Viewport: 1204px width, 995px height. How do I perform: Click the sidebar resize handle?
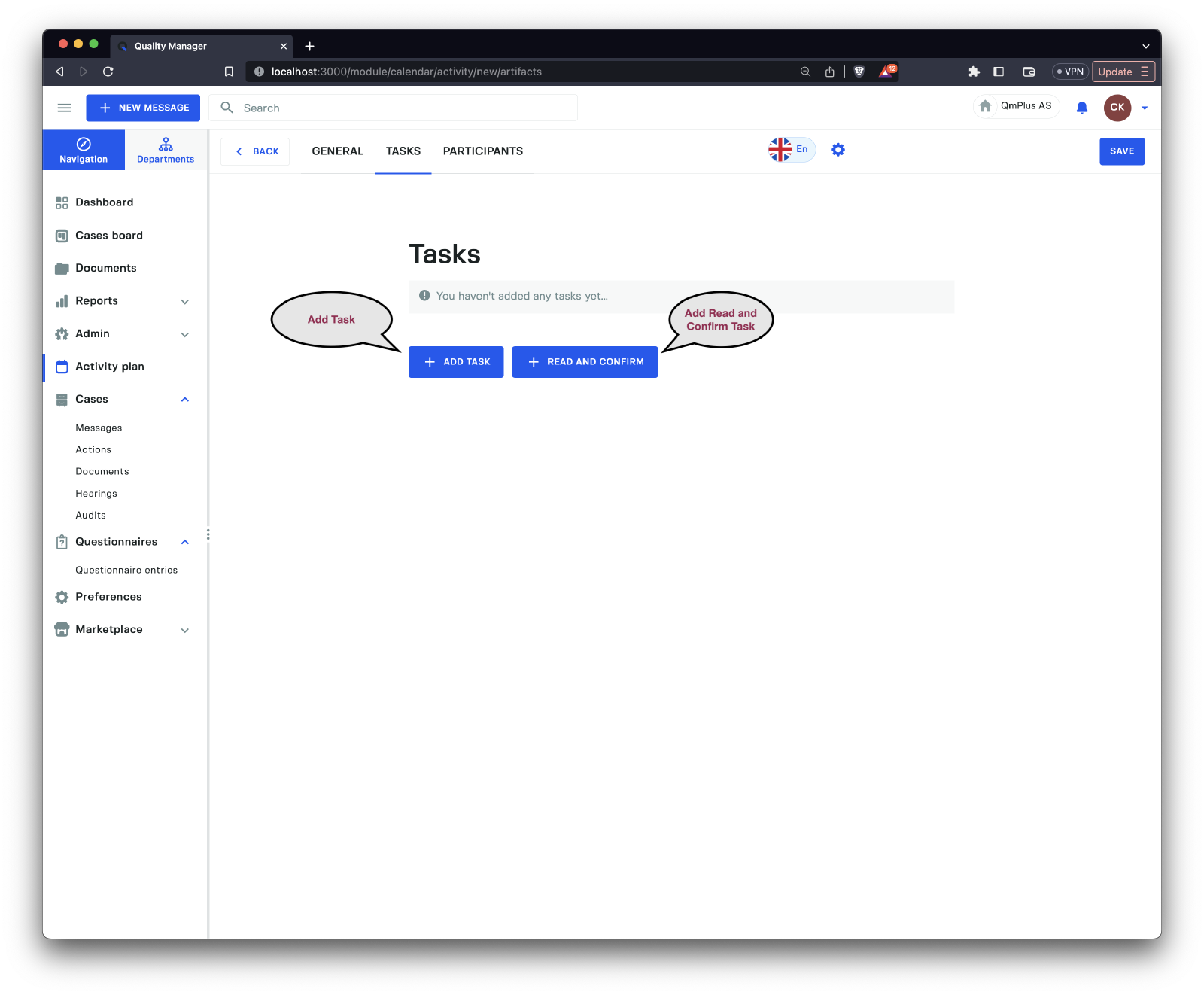point(208,534)
